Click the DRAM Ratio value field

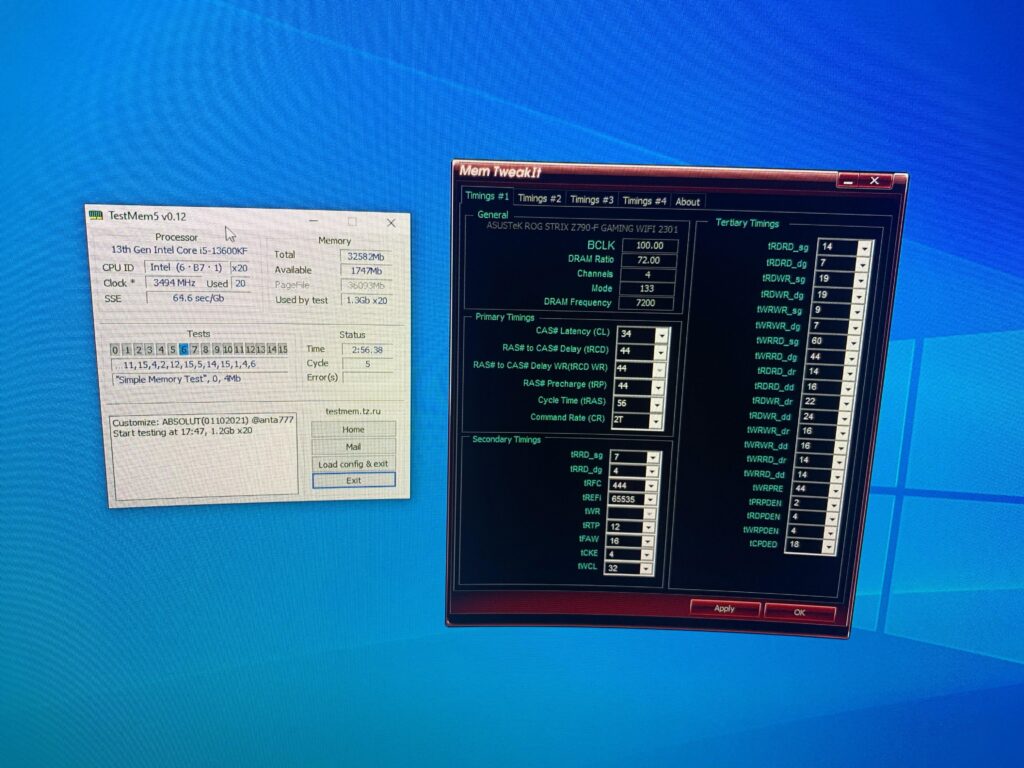click(648, 260)
